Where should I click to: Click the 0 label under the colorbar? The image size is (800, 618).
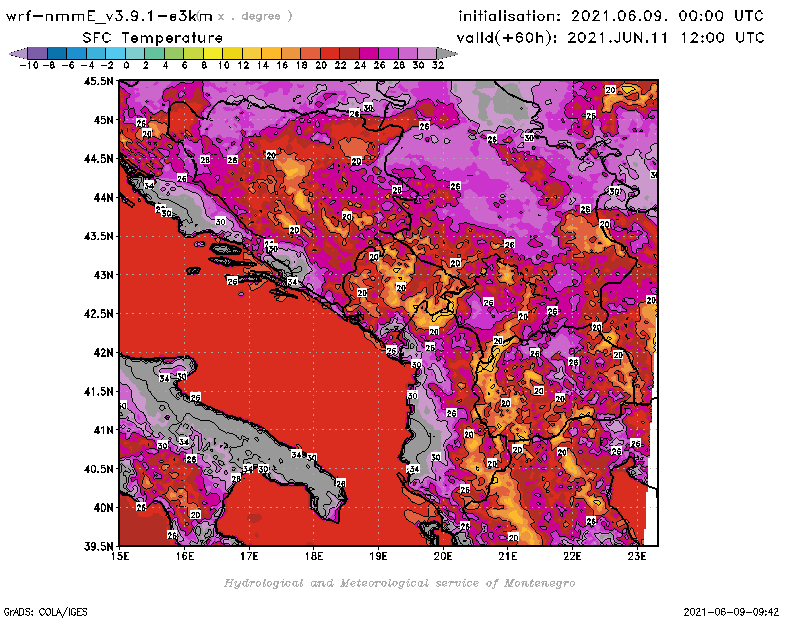point(126,65)
